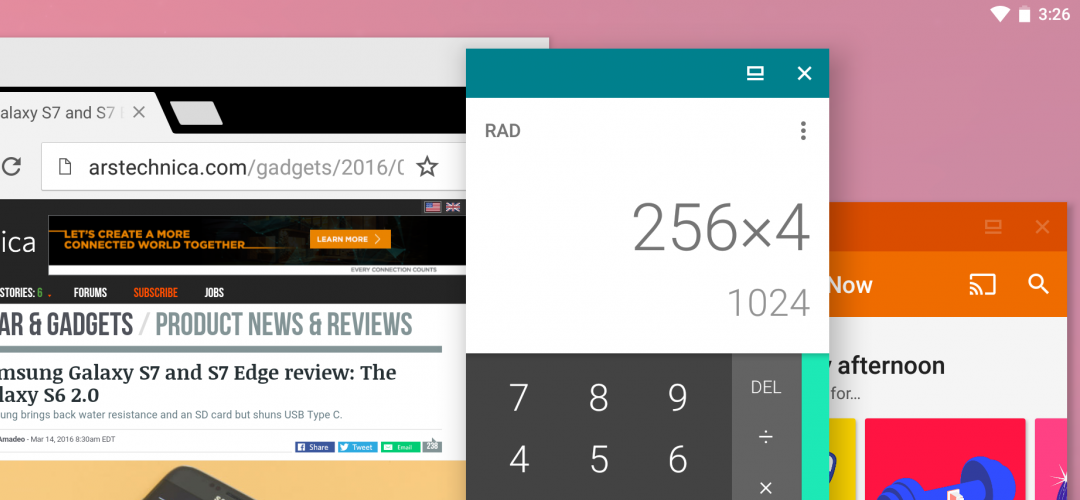This screenshot has height=500, width=1080.
Task: Open search in the orange app
Action: (1038, 284)
